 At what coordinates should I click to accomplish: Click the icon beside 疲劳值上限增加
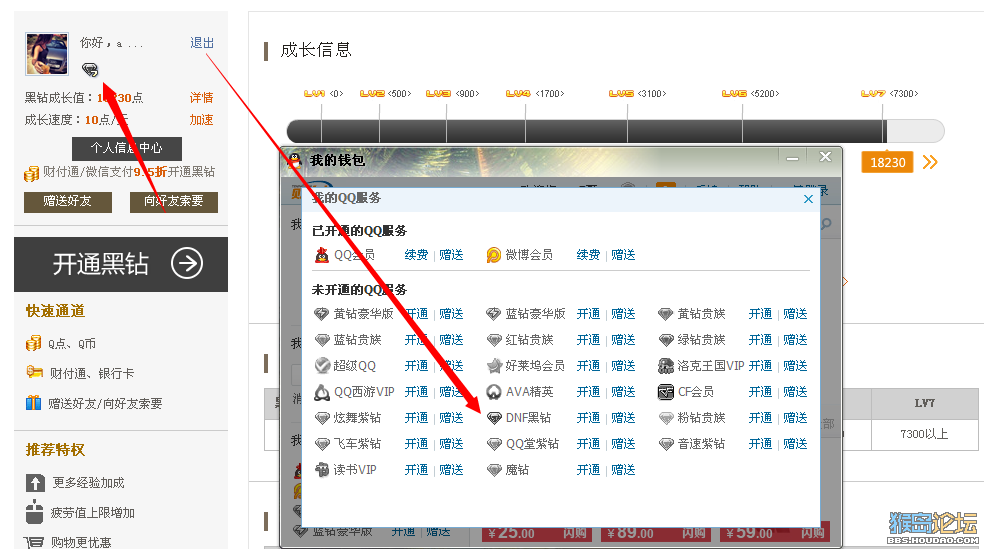tap(35, 511)
